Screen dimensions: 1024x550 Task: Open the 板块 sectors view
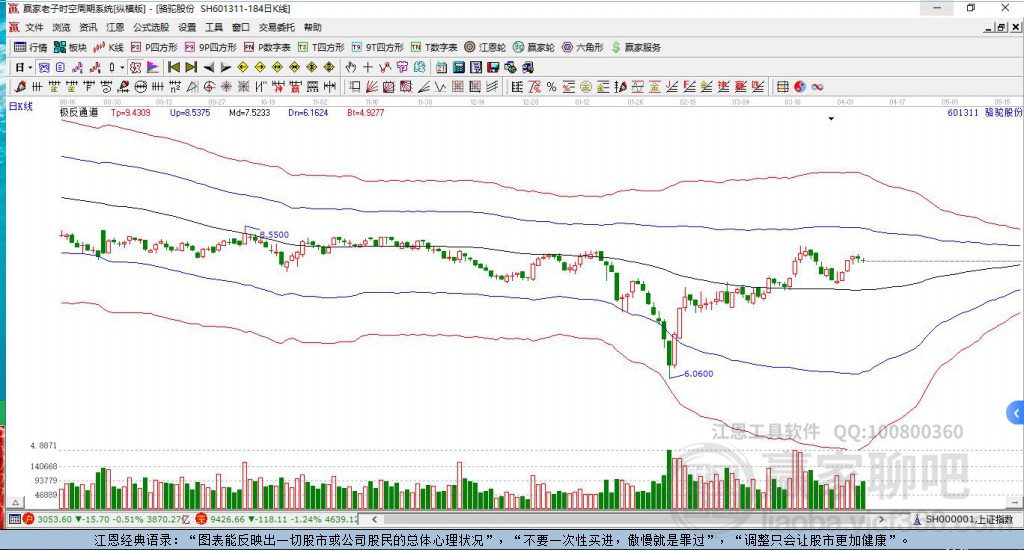click(x=71, y=47)
